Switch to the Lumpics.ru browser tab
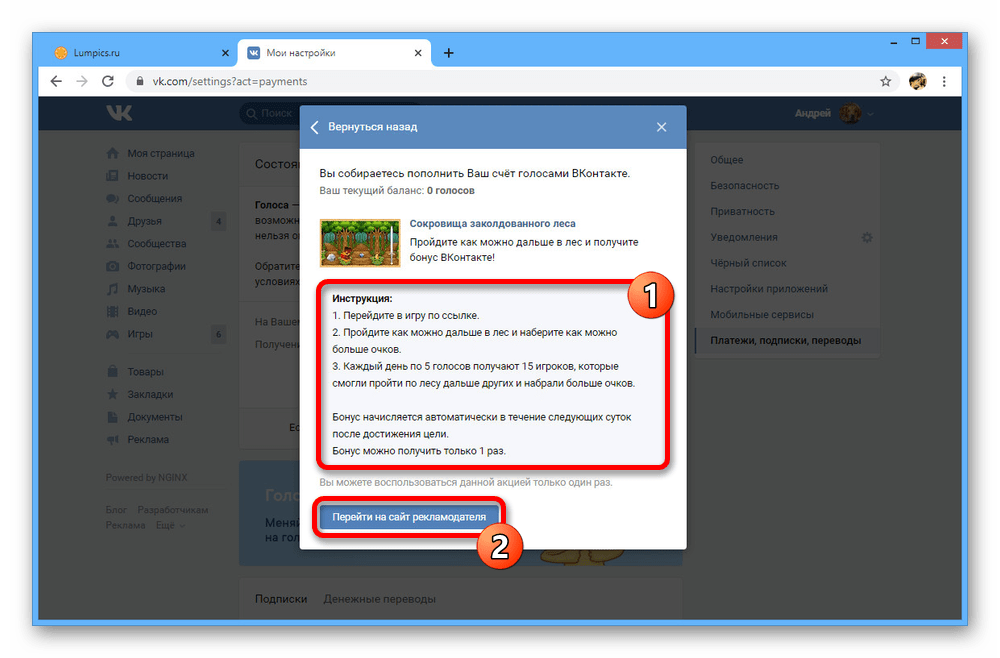 click(x=140, y=53)
